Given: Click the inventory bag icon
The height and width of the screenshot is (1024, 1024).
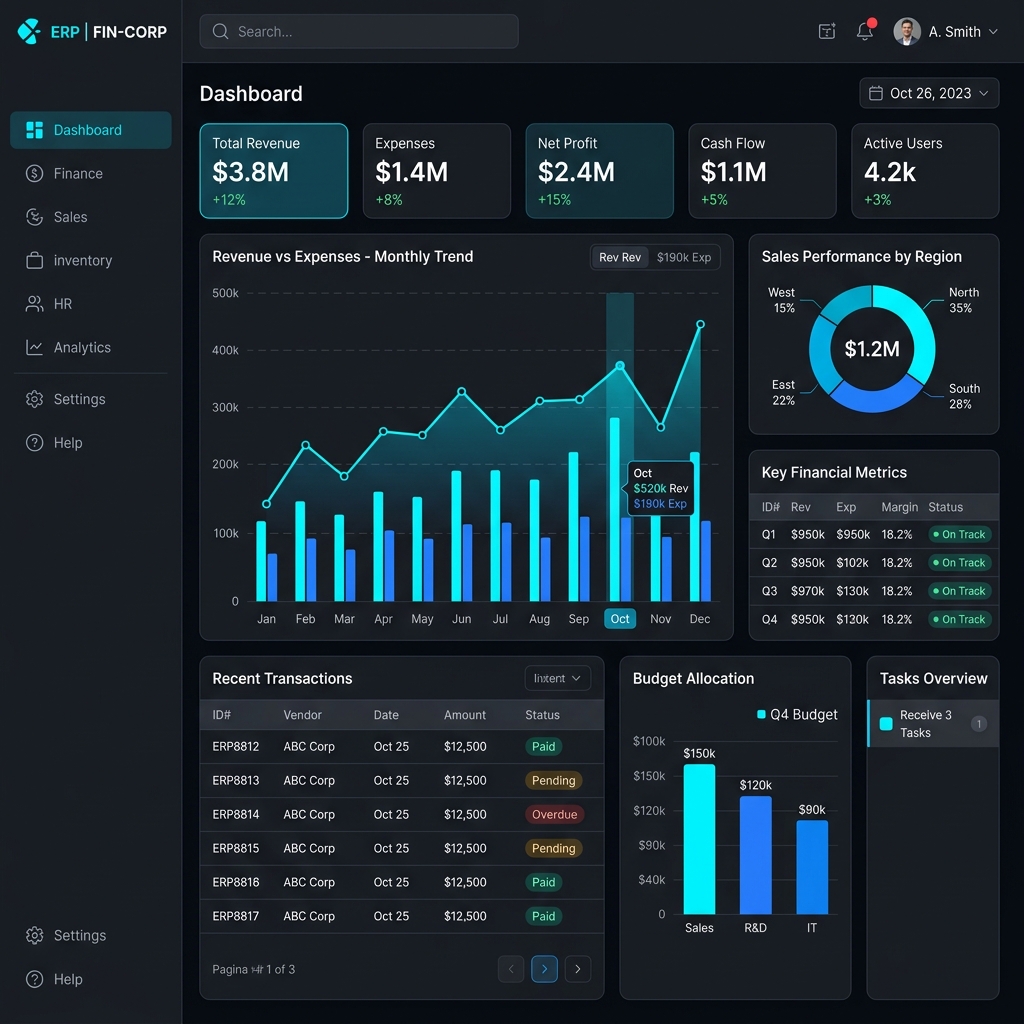Looking at the screenshot, I should (34, 261).
